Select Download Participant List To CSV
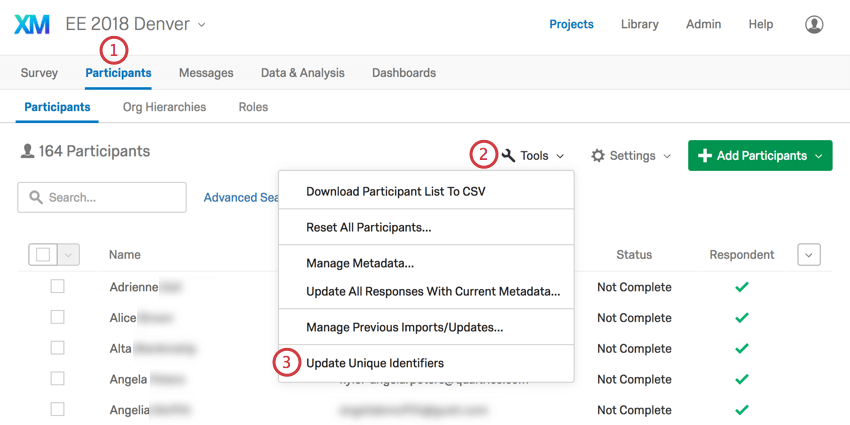Screen dimensions: 850x425 pyautogui.click(x=396, y=191)
